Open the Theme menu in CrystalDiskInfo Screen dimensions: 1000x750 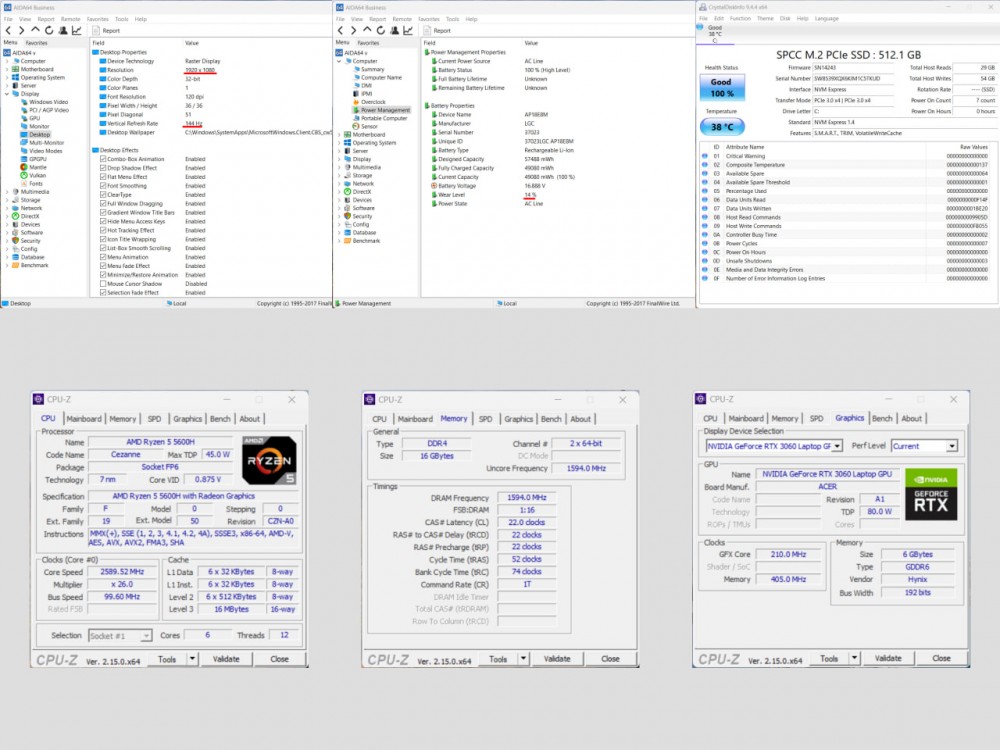(x=764, y=18)
